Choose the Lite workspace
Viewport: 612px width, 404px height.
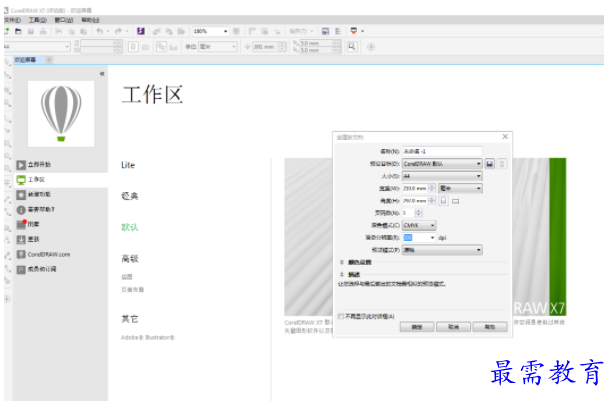[x=128, y=165]
